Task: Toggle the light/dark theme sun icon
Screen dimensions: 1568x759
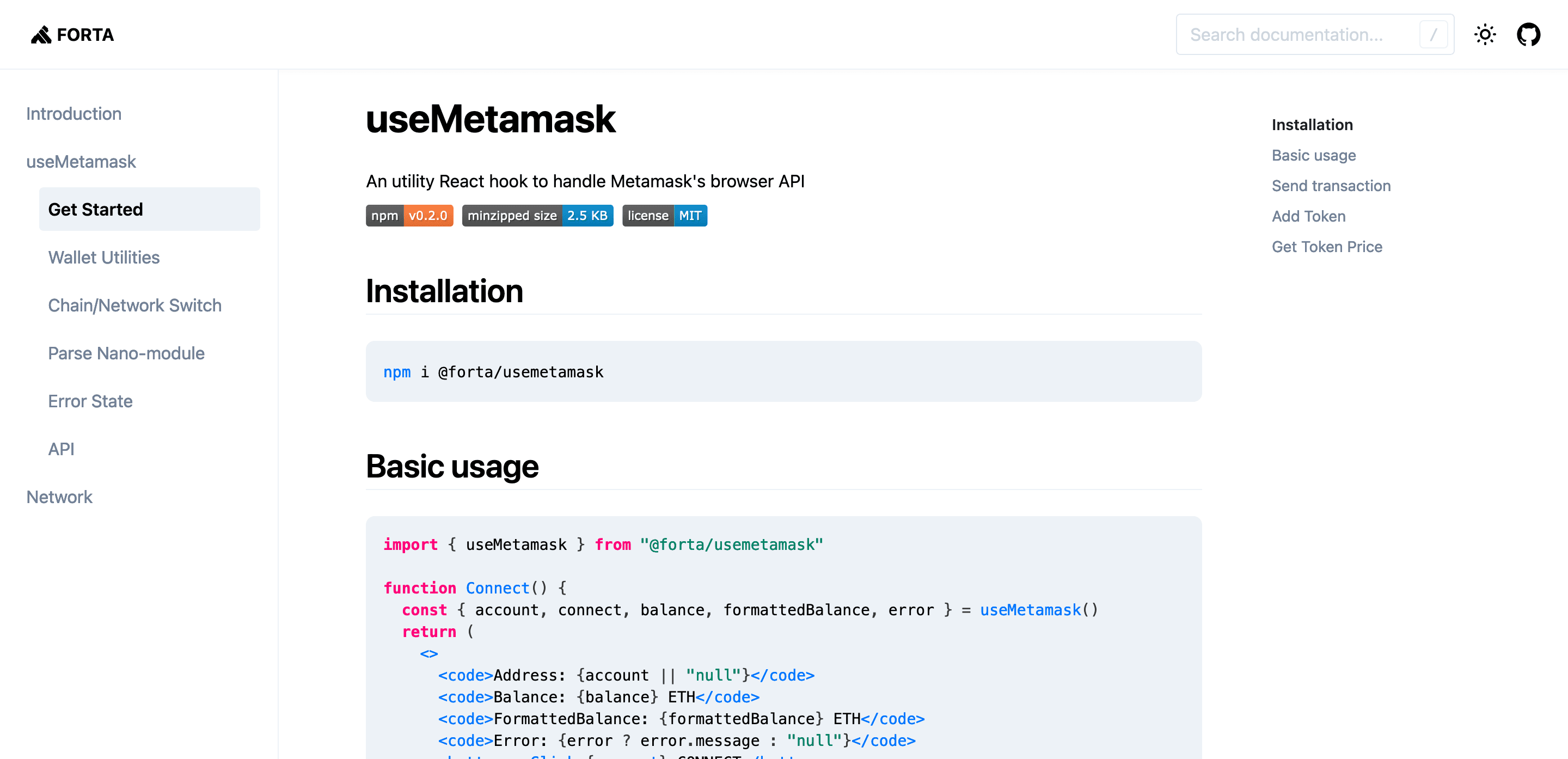Action: (1485, 35)
